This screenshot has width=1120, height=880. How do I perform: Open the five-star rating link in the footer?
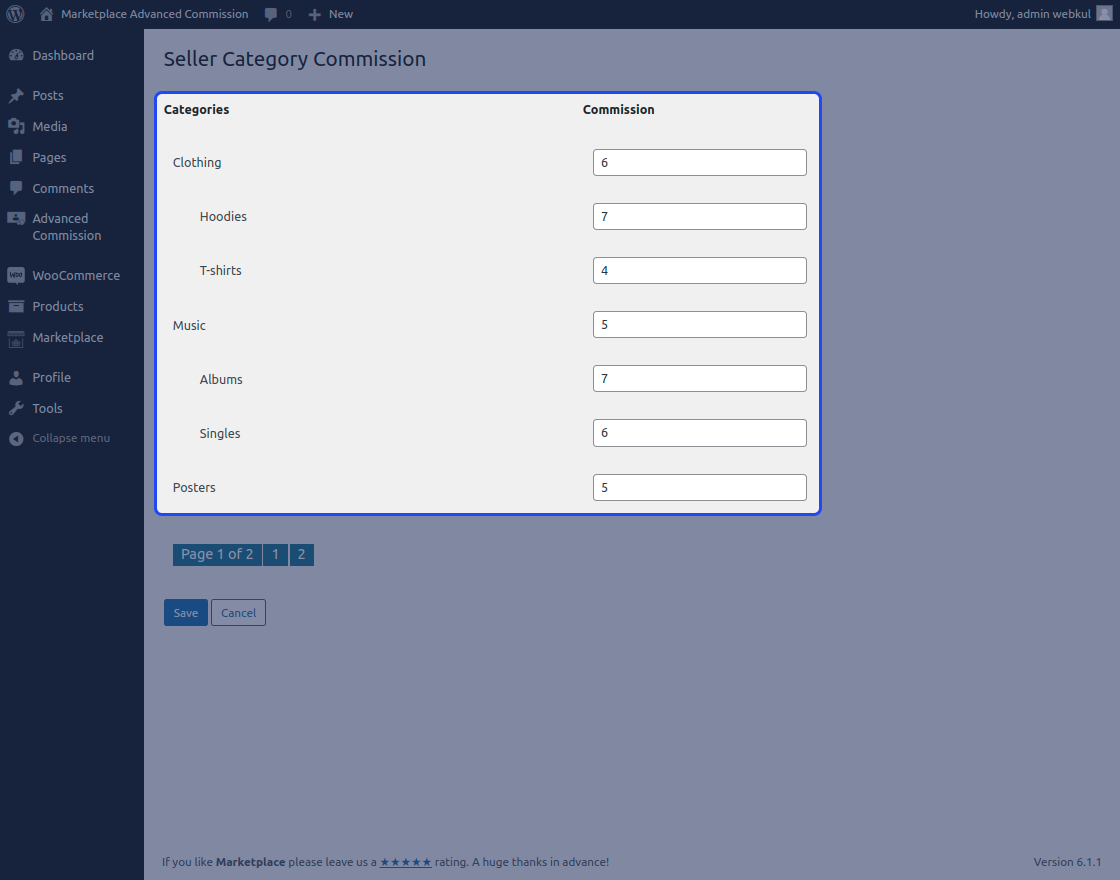click(405, 861)
